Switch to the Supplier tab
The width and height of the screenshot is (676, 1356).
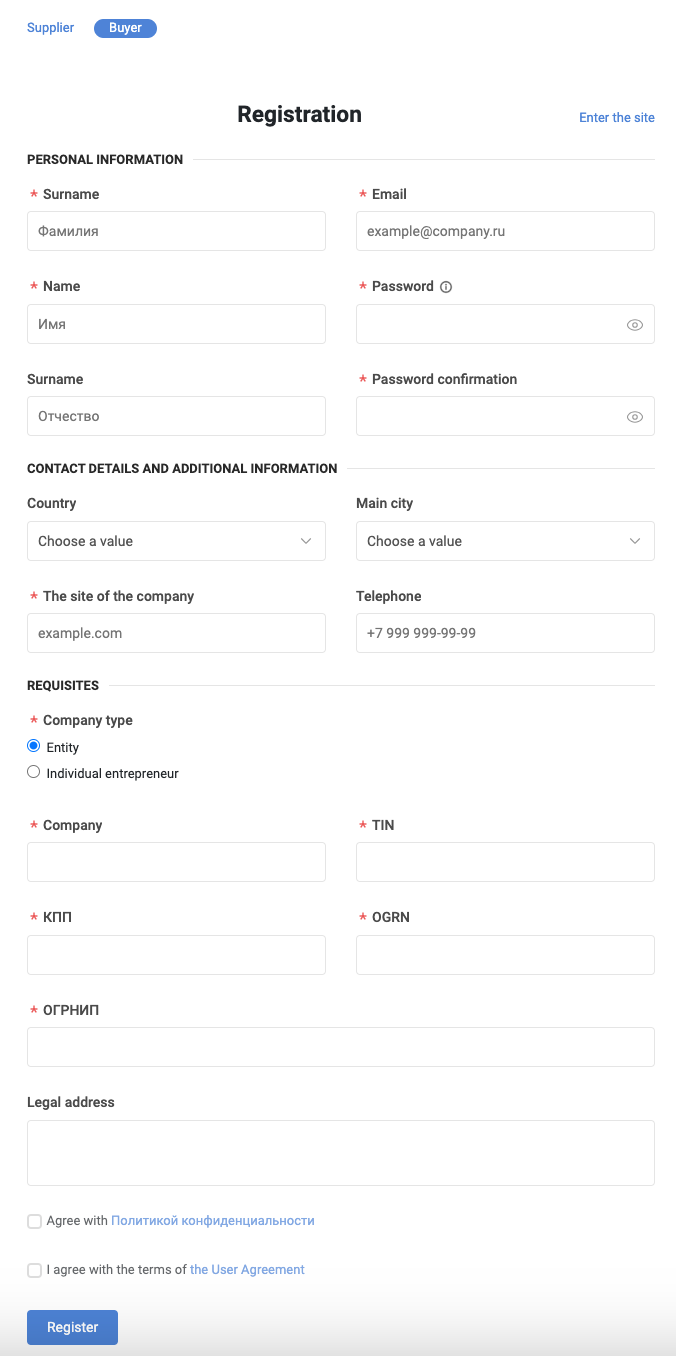[51, 28]
